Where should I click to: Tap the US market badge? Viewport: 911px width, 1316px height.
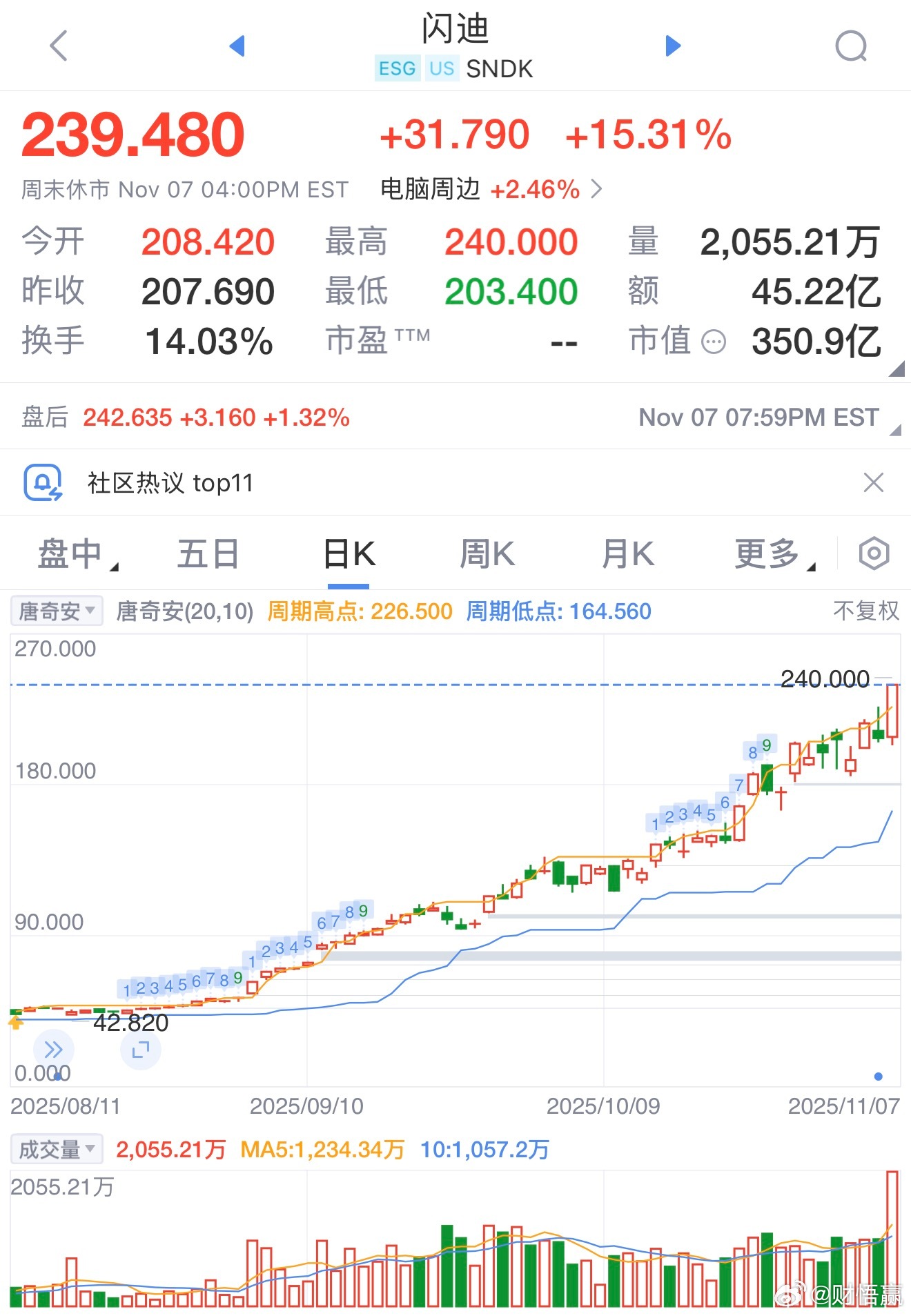click(x=442, y=68)
